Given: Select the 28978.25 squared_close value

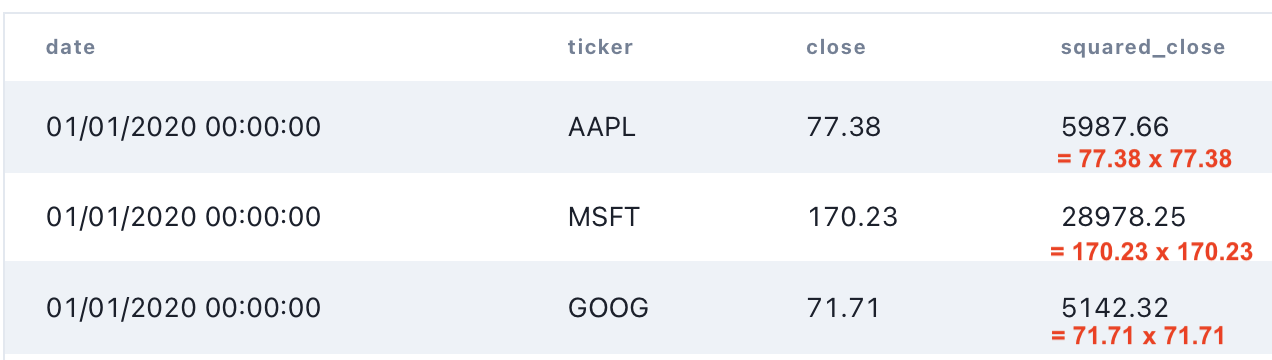Looking at the screenshot, I should [1123, 216].
